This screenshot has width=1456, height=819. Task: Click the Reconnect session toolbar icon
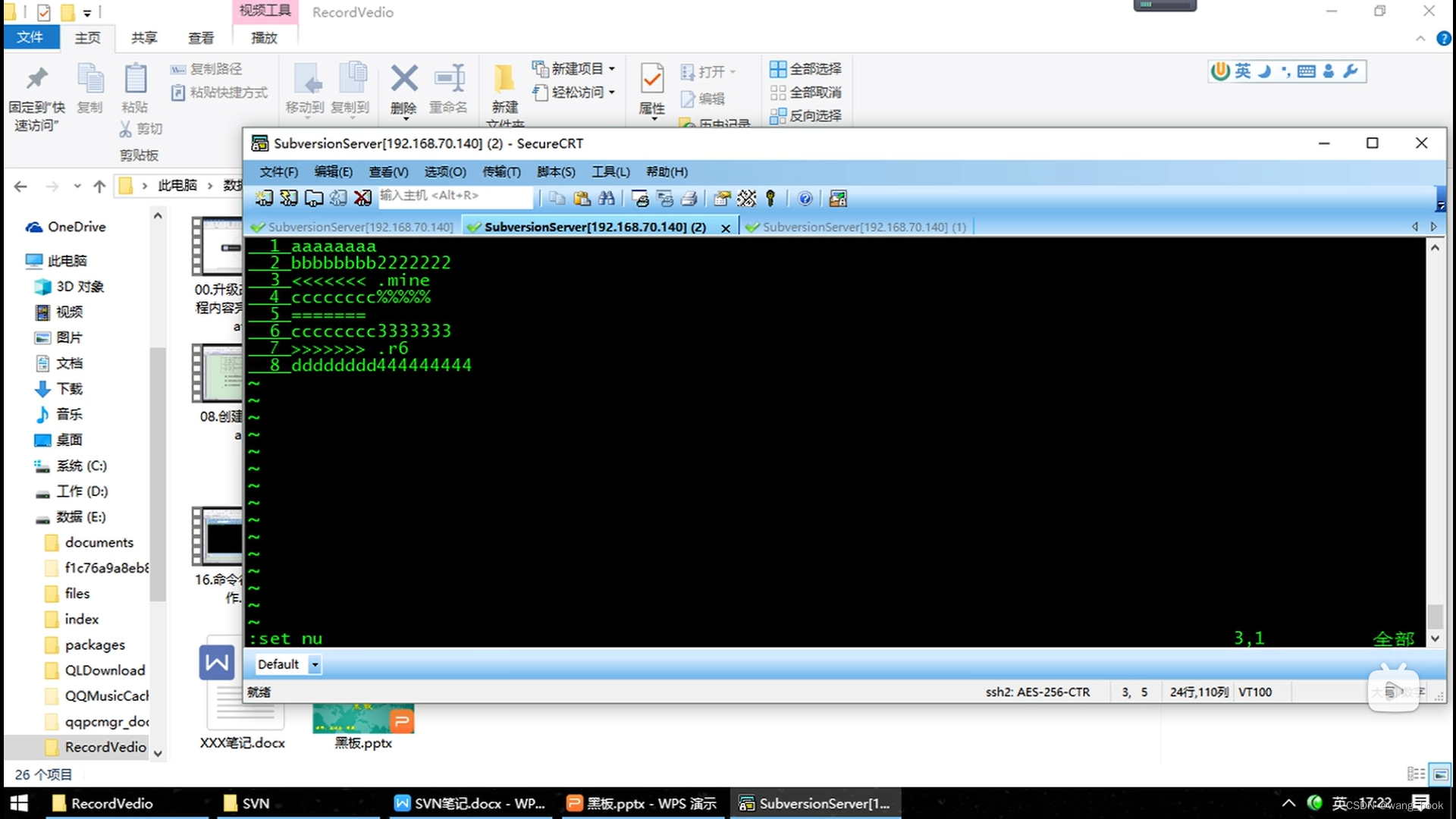tap(338, 198)
